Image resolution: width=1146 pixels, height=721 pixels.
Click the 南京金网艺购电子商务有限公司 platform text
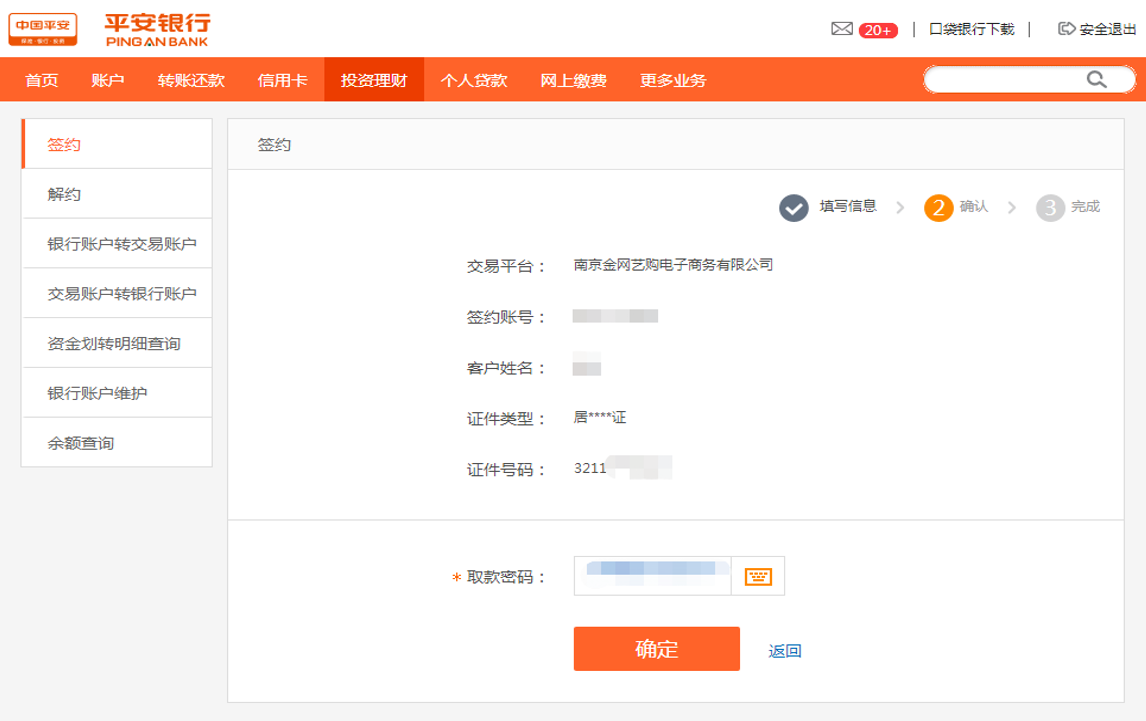(673, 265)
